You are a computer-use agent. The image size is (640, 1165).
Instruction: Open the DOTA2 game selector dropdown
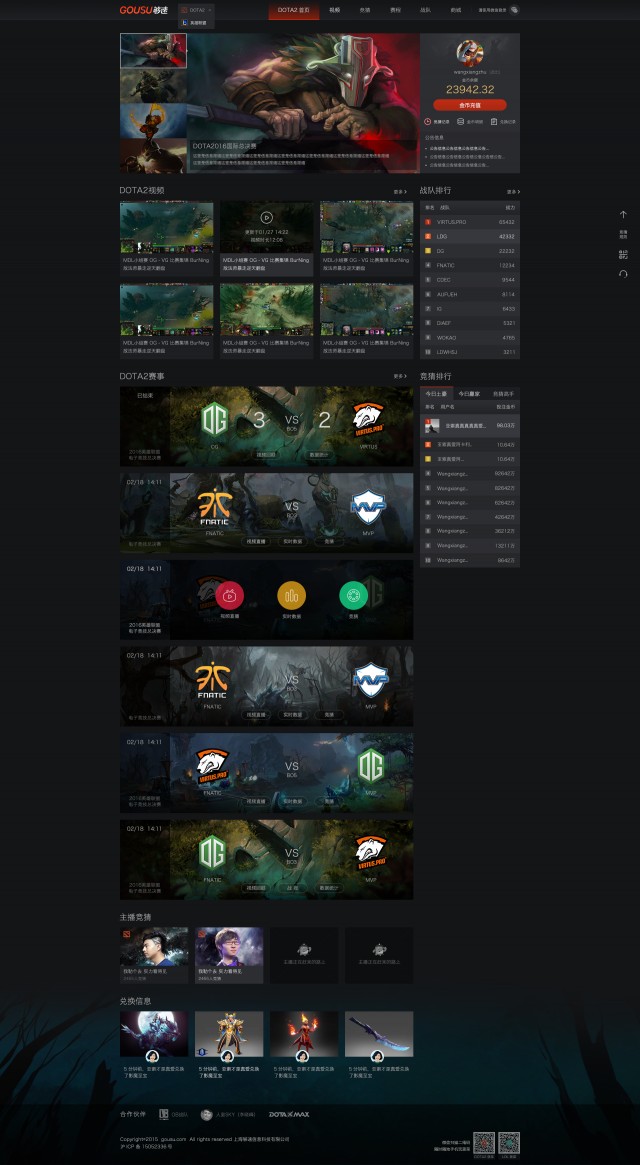tap(197, 10)
